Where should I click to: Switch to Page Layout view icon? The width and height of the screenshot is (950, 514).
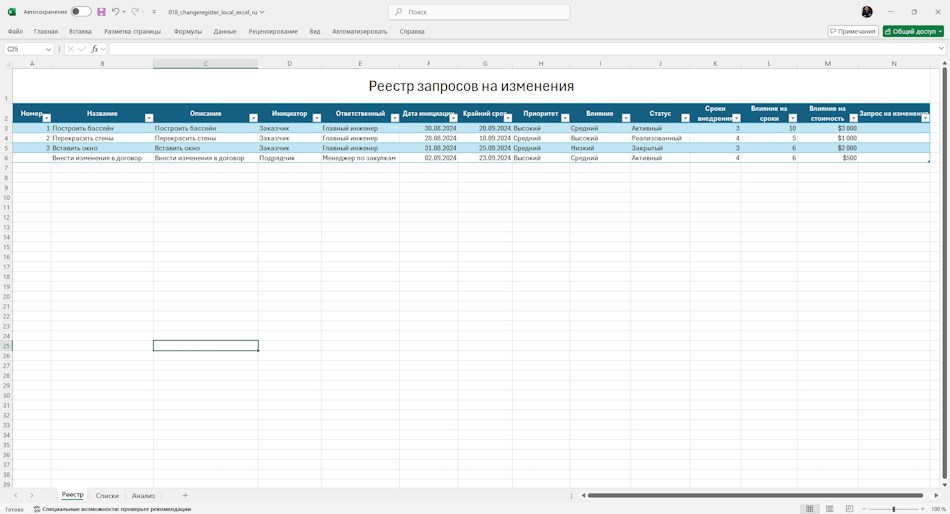point(829,509)
